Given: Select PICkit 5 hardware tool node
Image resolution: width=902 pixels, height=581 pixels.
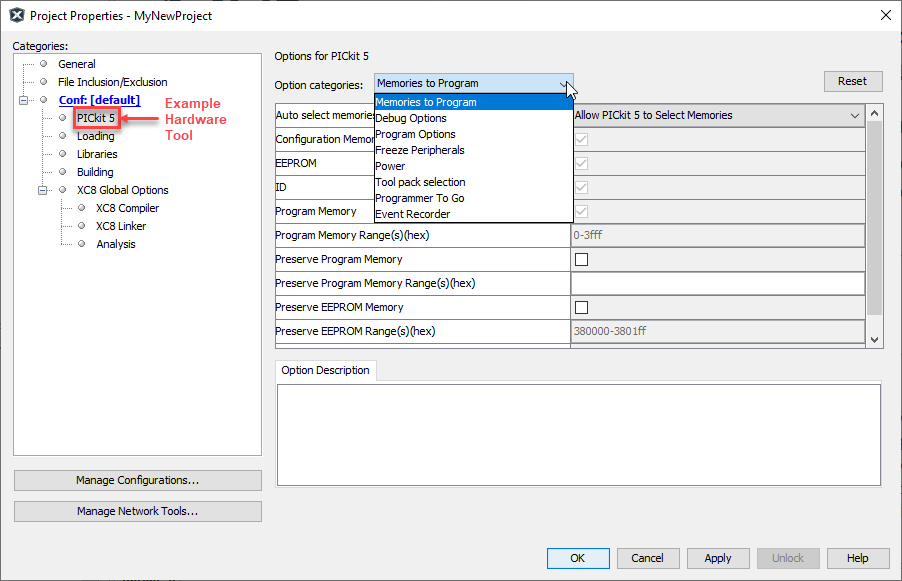Looking at the screenshot, I should (96, 118).
